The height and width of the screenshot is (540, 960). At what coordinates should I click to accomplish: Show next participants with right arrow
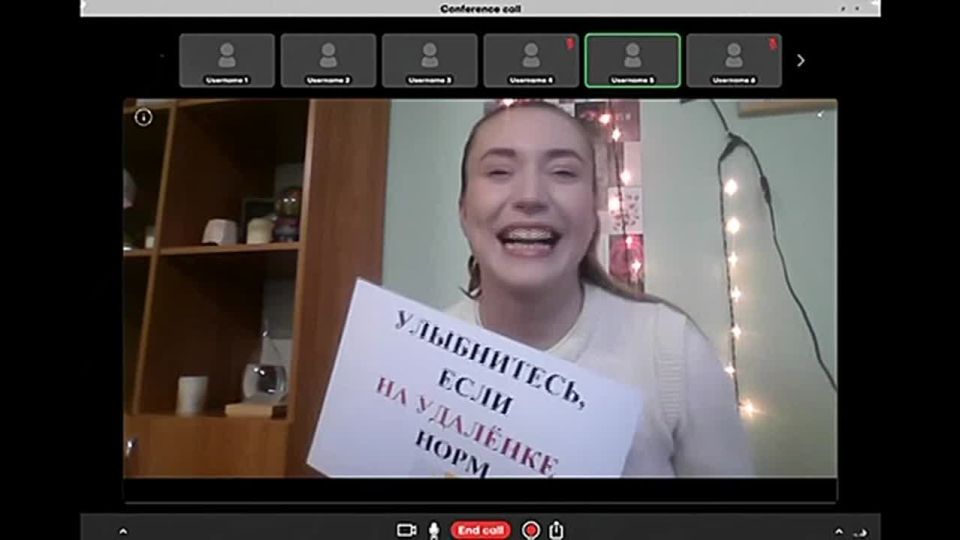coord(800,61)
